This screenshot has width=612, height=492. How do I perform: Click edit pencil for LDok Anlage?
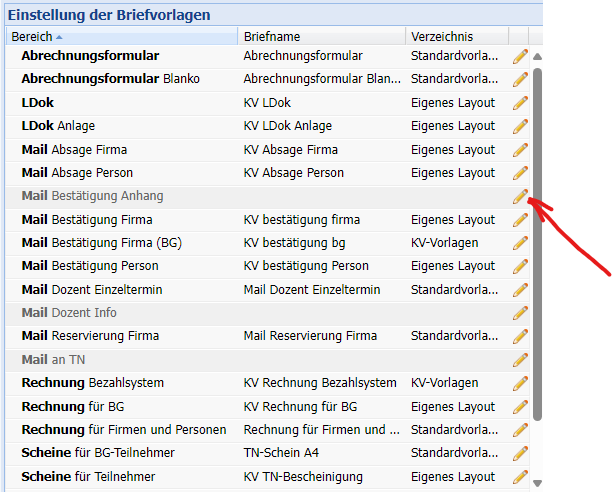(520, 126)
